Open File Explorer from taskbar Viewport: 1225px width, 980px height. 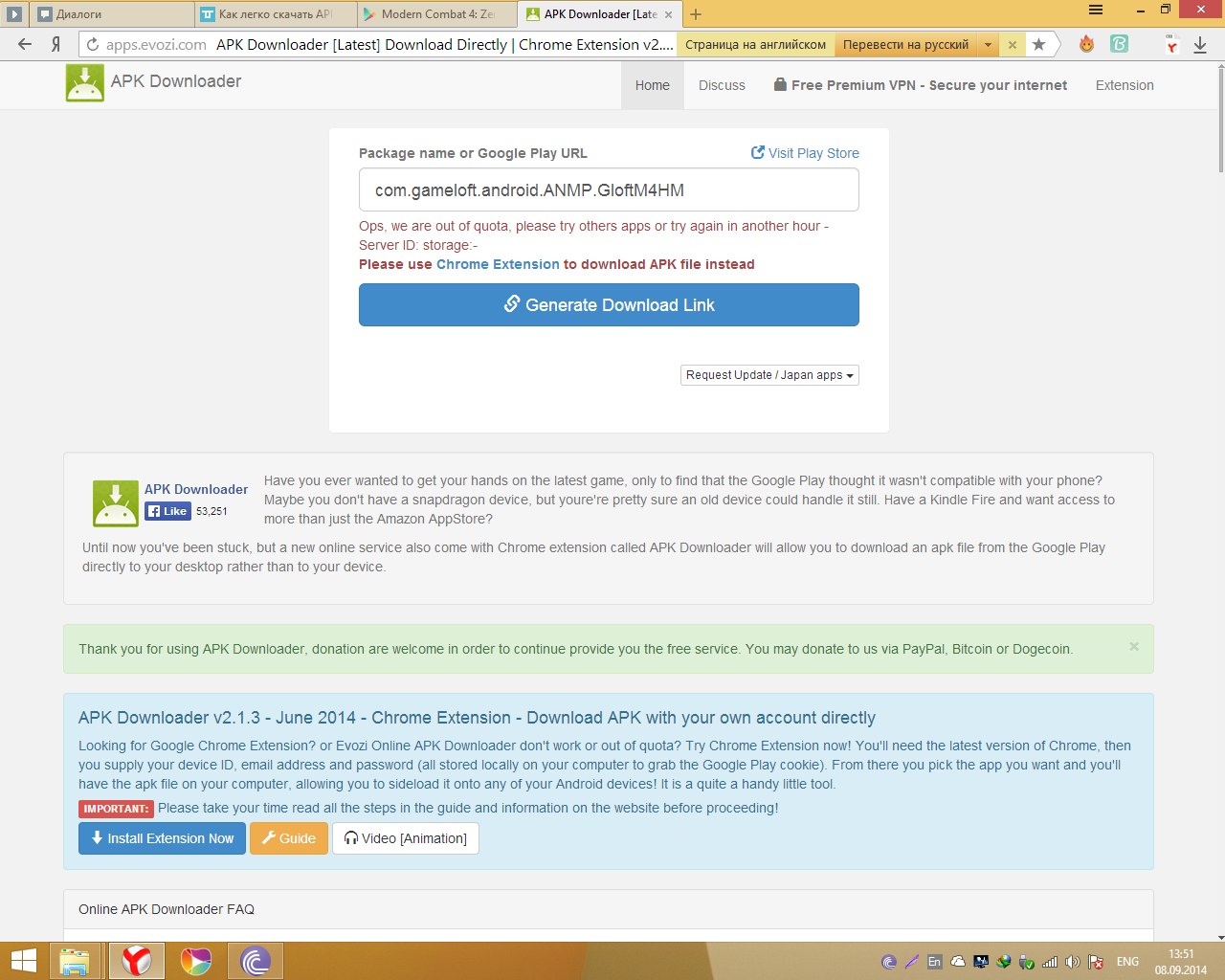pos(75,961)
